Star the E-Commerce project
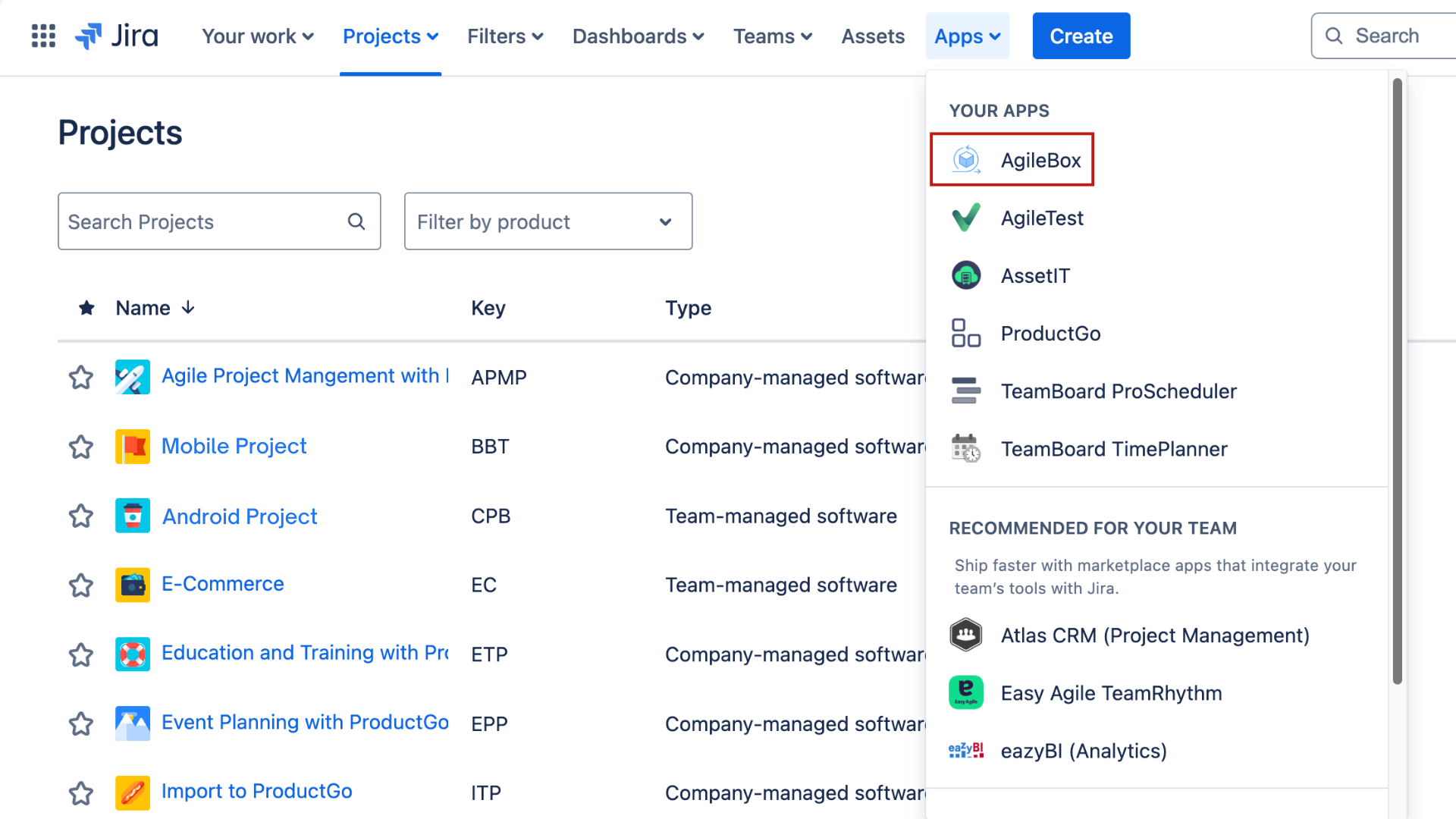 [x=81, y=585]
